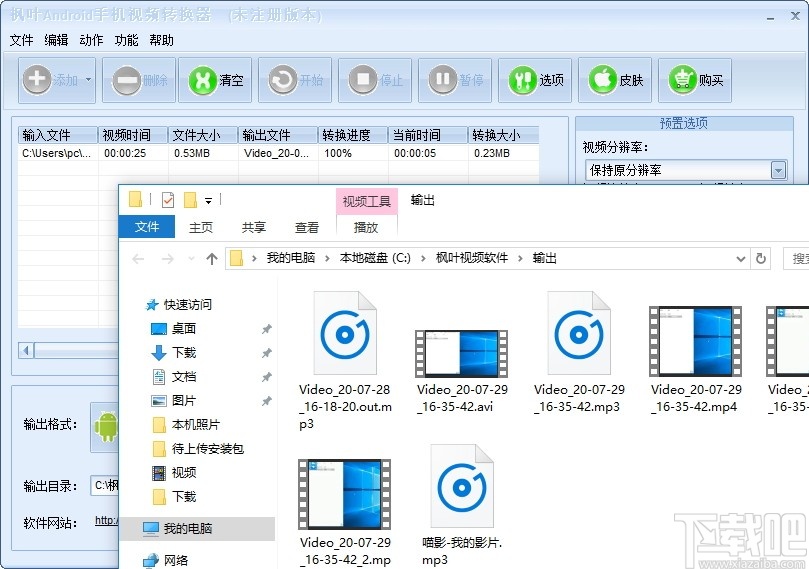Image resolution: width=809 pixels, height=569 pixels.
Task: Click the quick access Properties checkmark icon
Action: coord(168,200)
